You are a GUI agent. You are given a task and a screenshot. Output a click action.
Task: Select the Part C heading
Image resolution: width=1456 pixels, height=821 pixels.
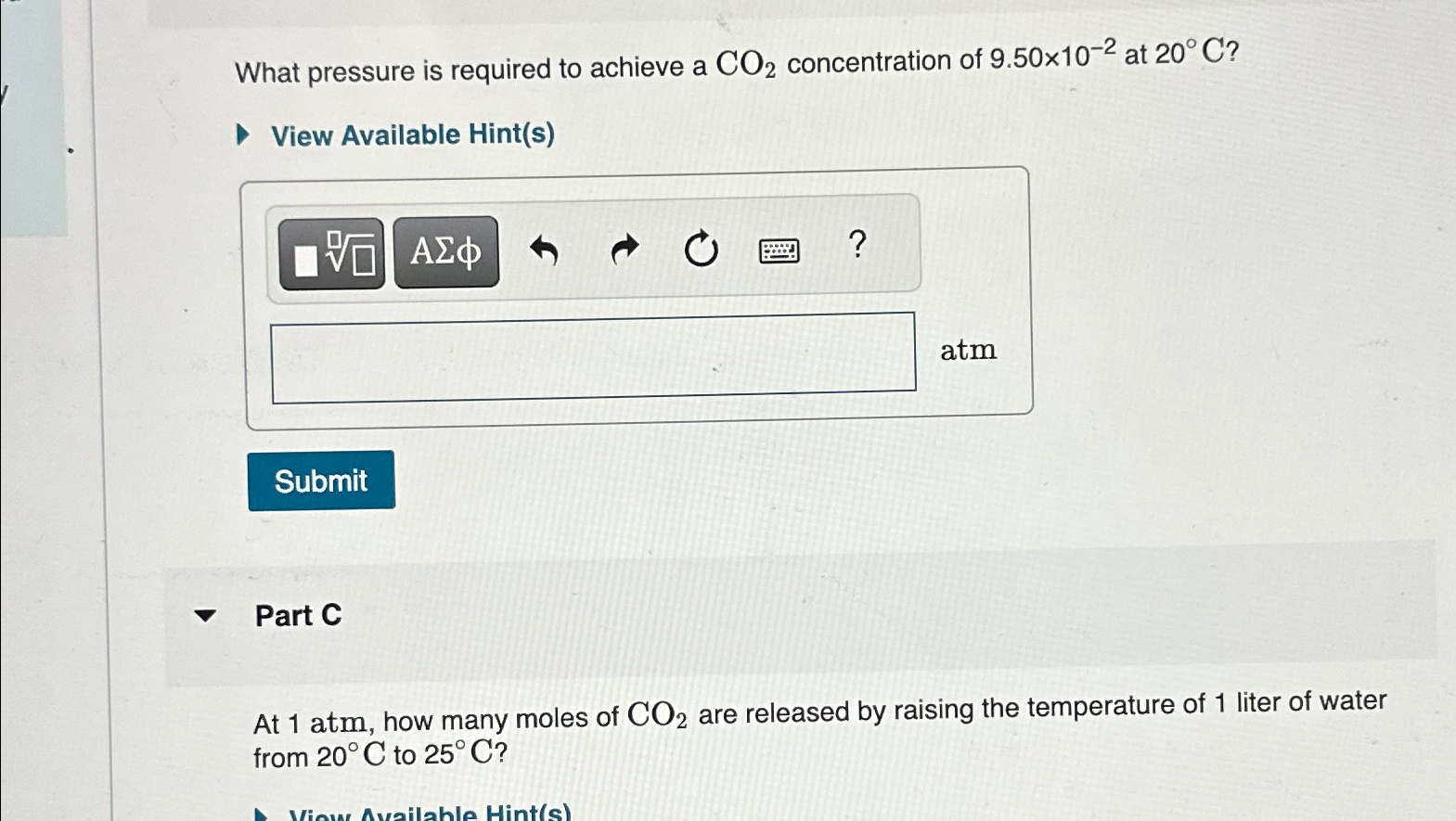[x=298, y=615]
